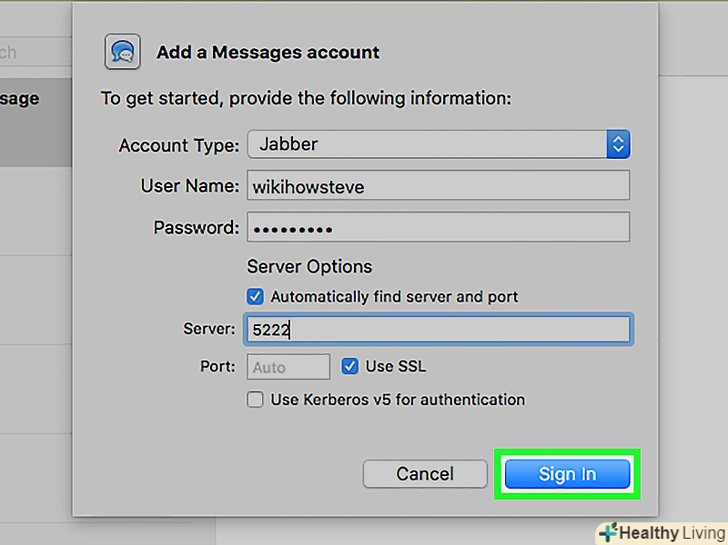
Task: Enable Use Kerberos v5 for authentication
Action: pos(255,399)
